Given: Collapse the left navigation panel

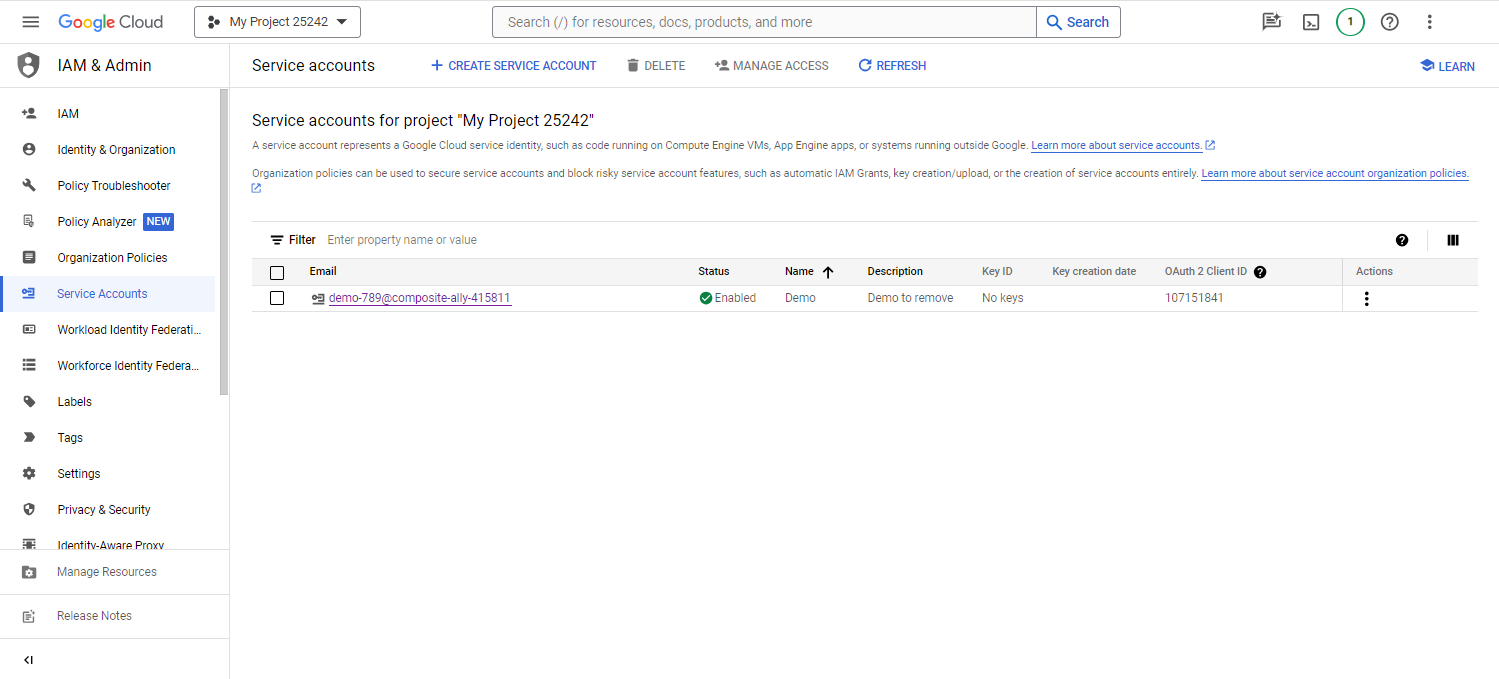Looking at the screenshot, I should (28, 660).
